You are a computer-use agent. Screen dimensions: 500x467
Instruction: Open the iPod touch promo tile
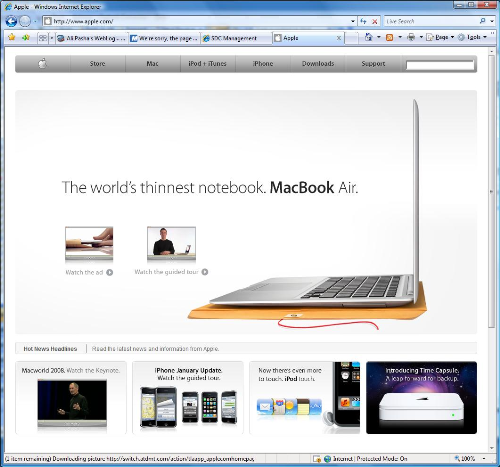click(x=305, y=397)
